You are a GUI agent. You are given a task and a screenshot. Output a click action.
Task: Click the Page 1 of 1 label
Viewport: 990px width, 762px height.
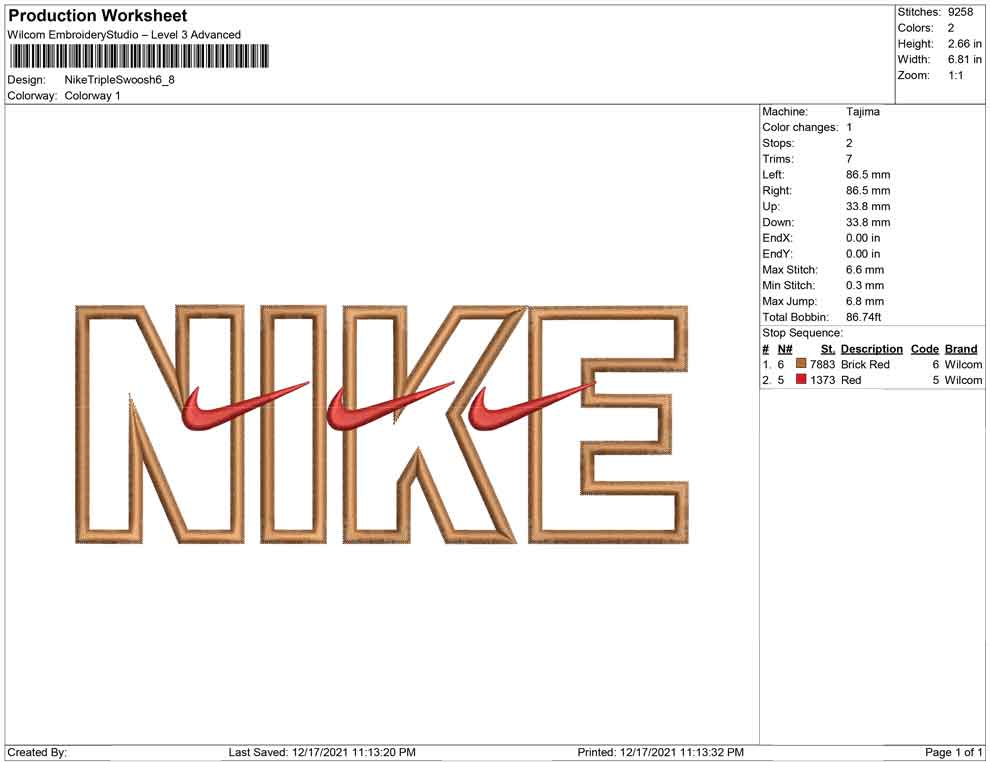click(x=954, y=752)
